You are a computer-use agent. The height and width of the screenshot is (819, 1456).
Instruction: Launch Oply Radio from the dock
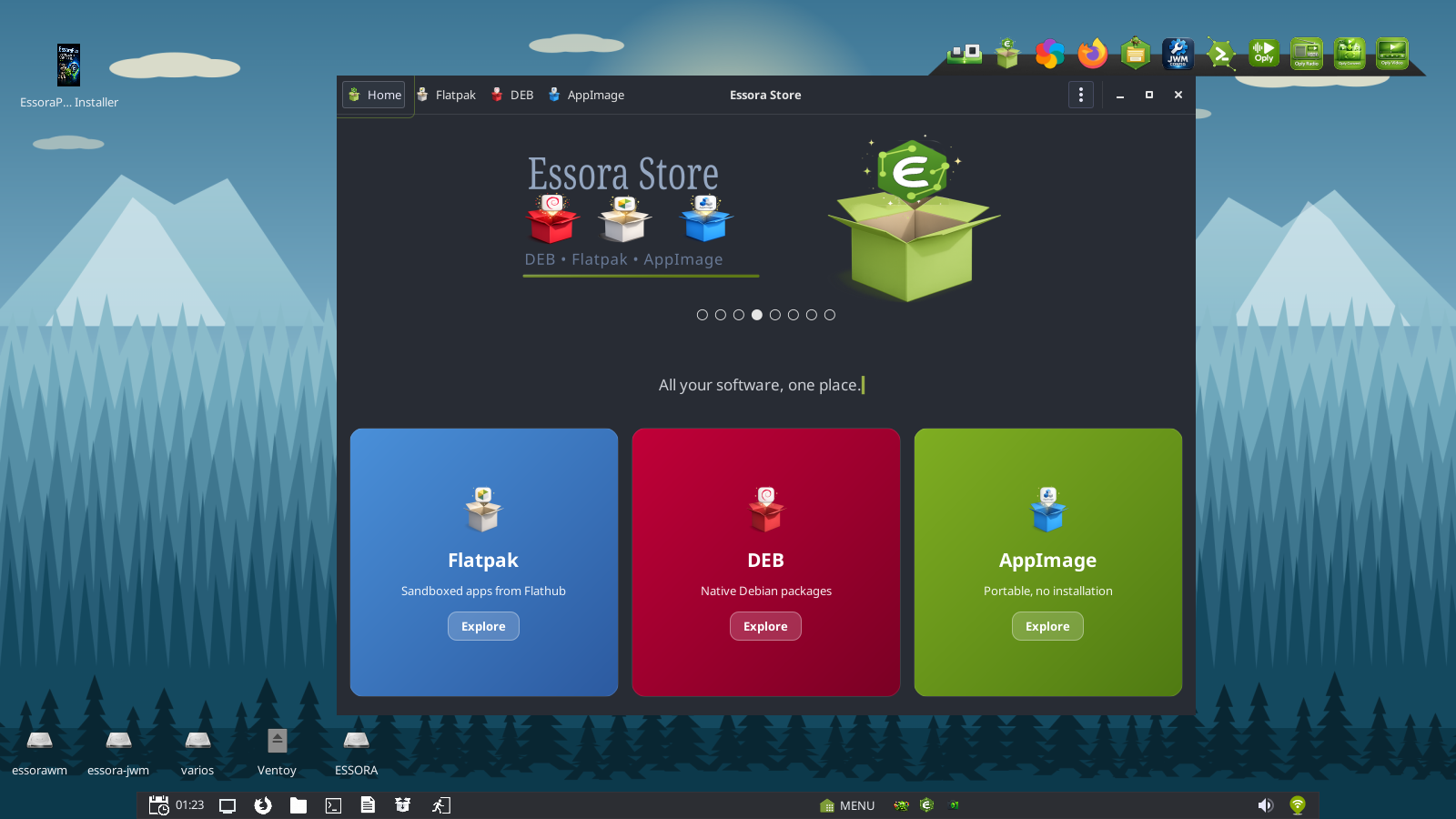pos(1307,54)
